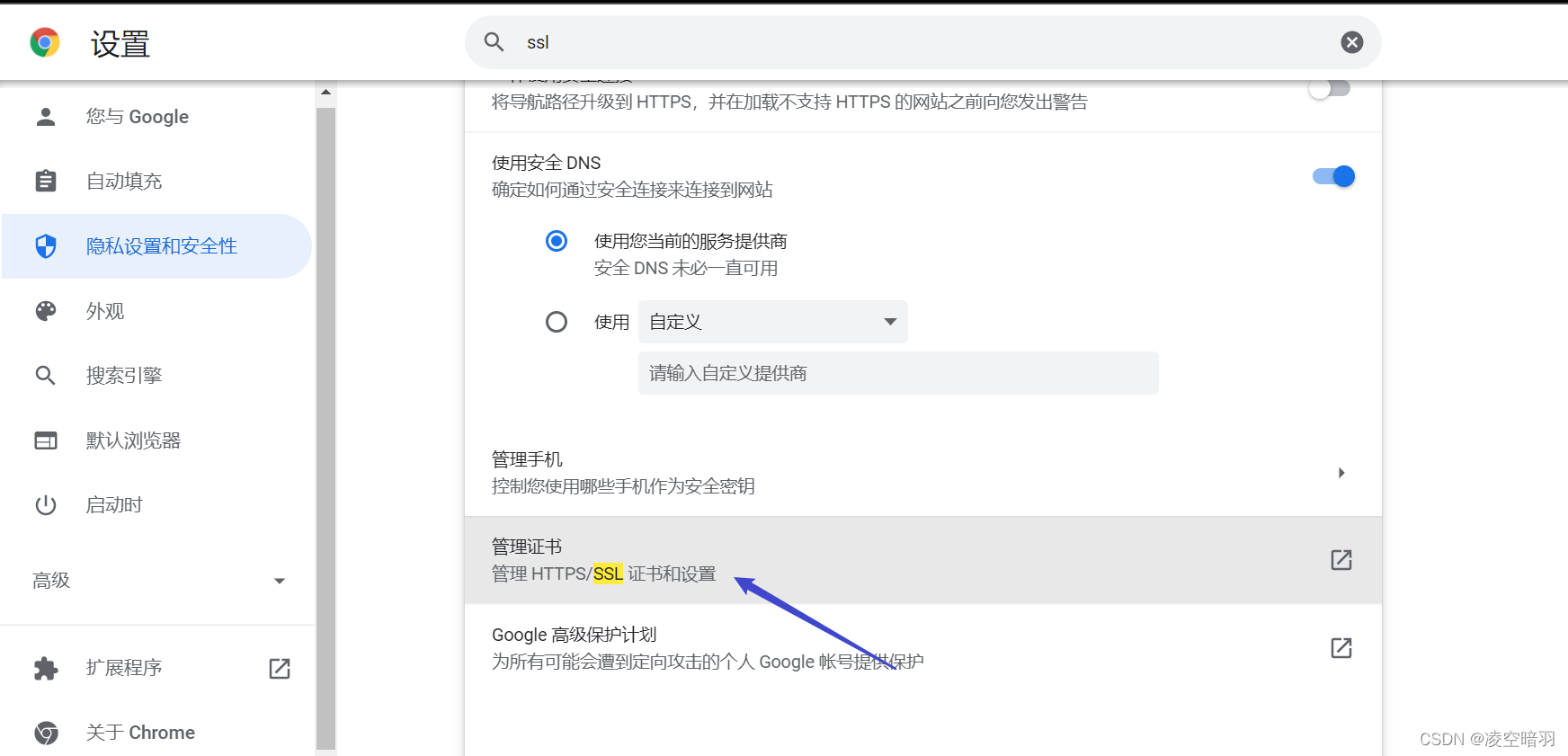The width and height of the screenshot is (1568, 756).
Task: Select 隐私设置和安全性 in the sidebar
Action: pos(156,246)
